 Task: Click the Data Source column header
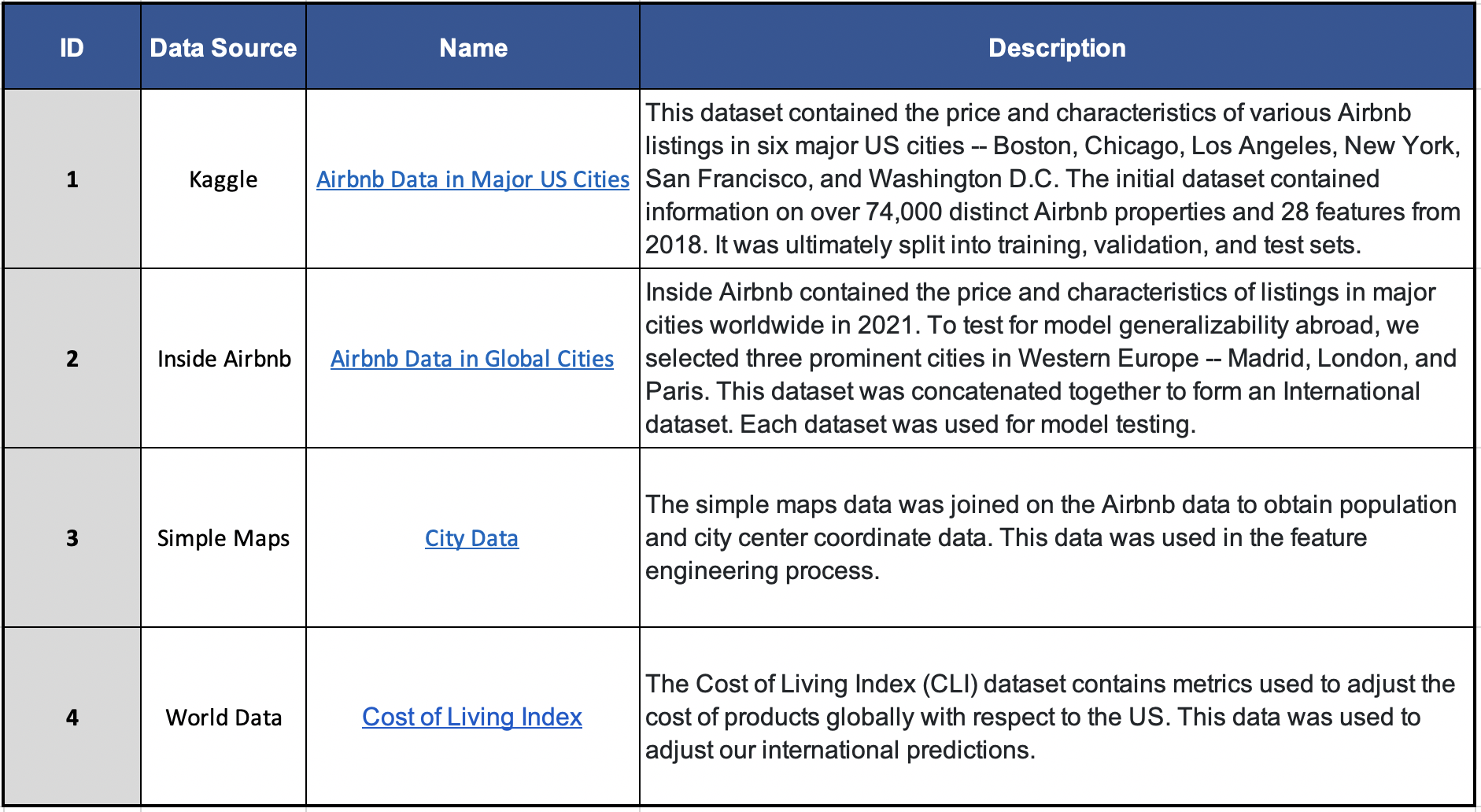click(x=223, y=48)
